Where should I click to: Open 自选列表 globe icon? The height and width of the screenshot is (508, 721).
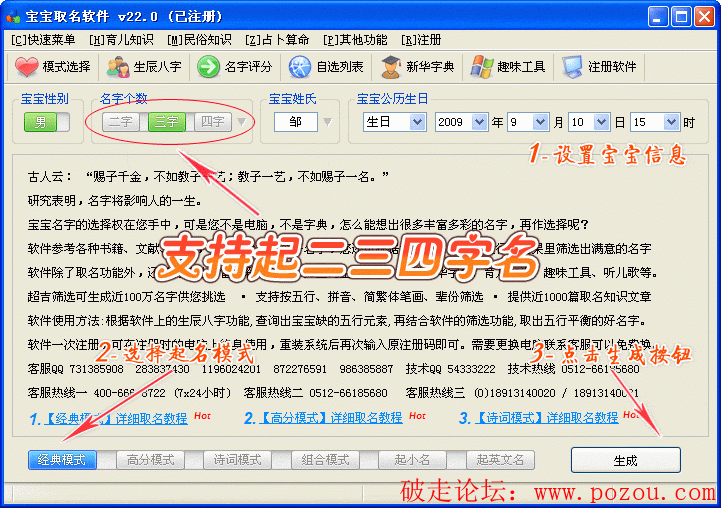tap(300, 67)
